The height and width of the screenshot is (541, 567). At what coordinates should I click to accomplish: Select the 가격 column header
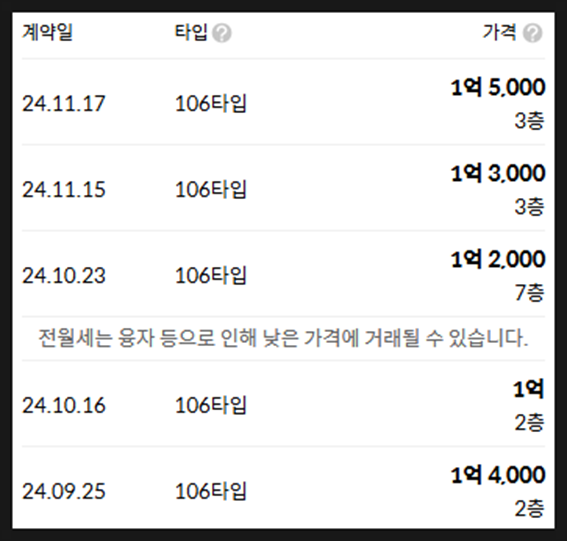pos(499,32)
